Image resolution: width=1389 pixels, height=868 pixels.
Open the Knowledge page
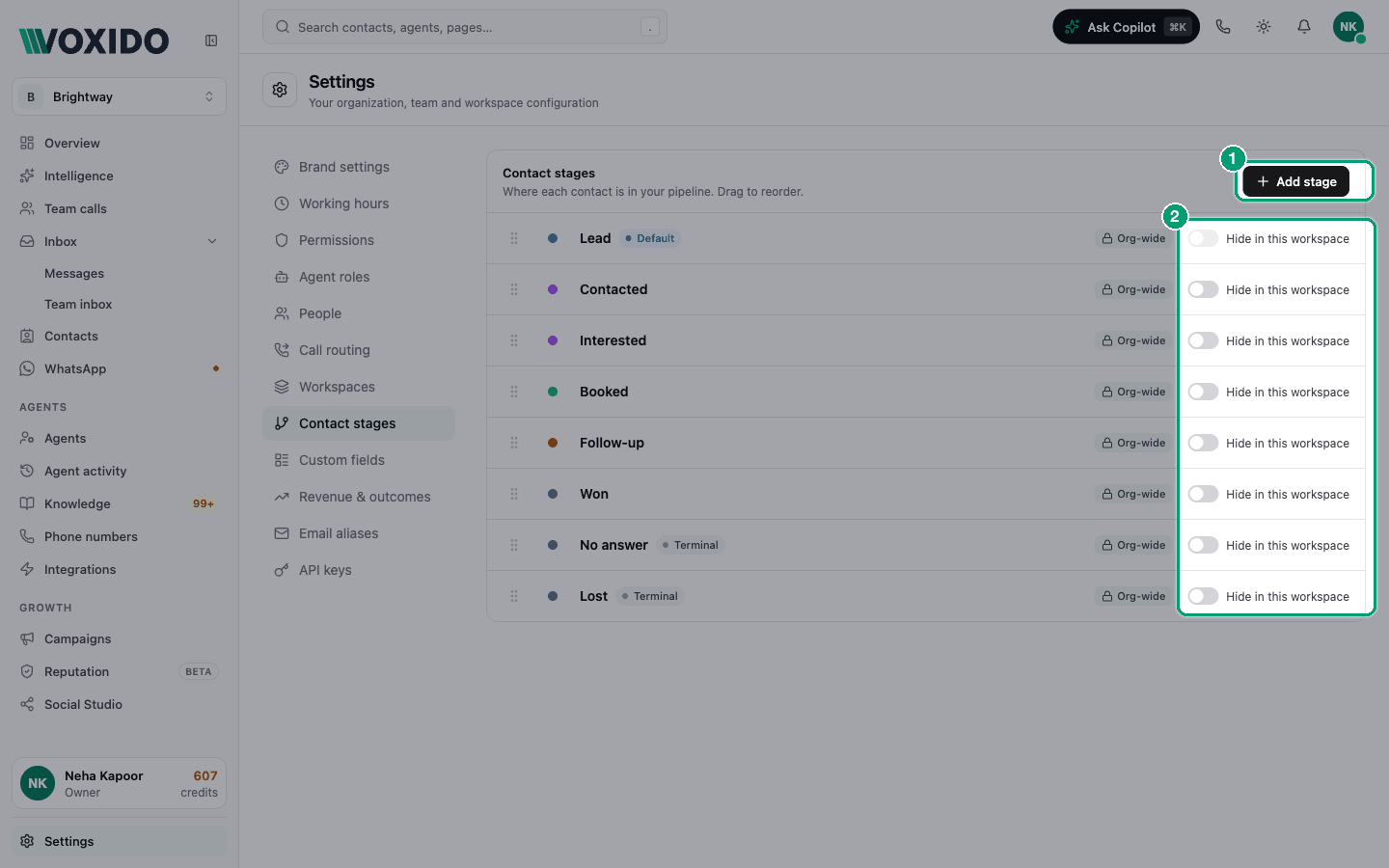tap(119, 503)
